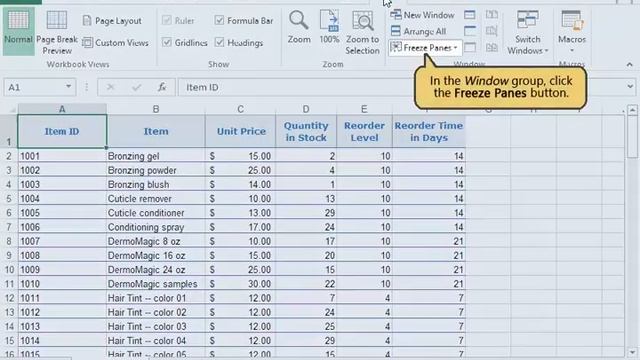Open a New Window
This screenshot has width=640, height=360.
(x=422, y=15)
